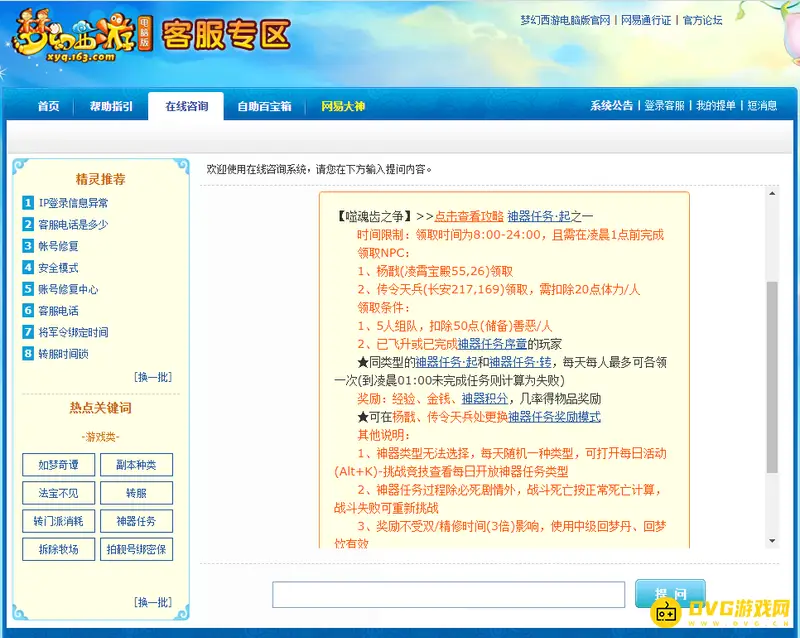800x638 pixels.
Task: Open 短消息 in navigation bar
Action: coord(762,106)
